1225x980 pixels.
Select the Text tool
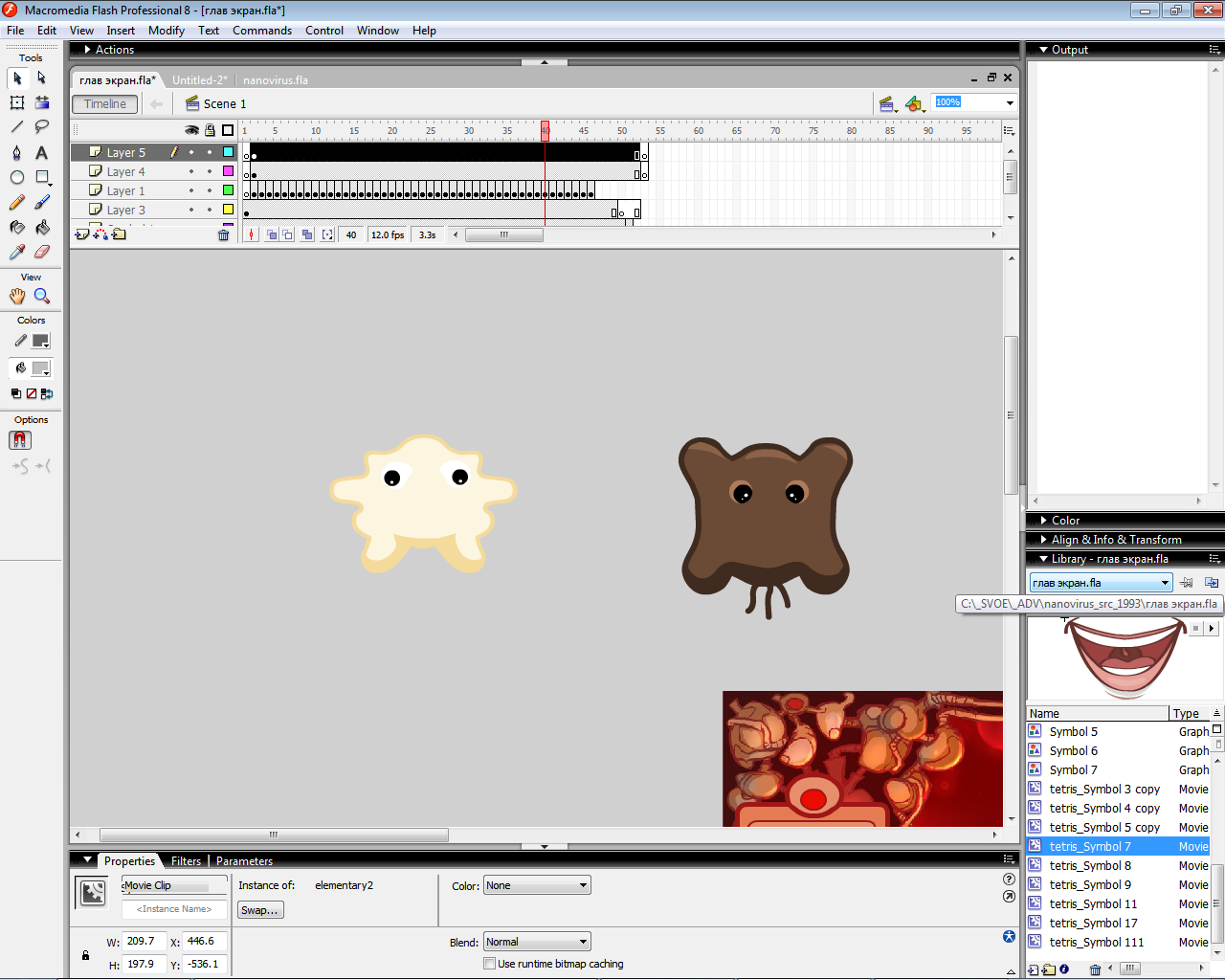[x=41, y=152]
